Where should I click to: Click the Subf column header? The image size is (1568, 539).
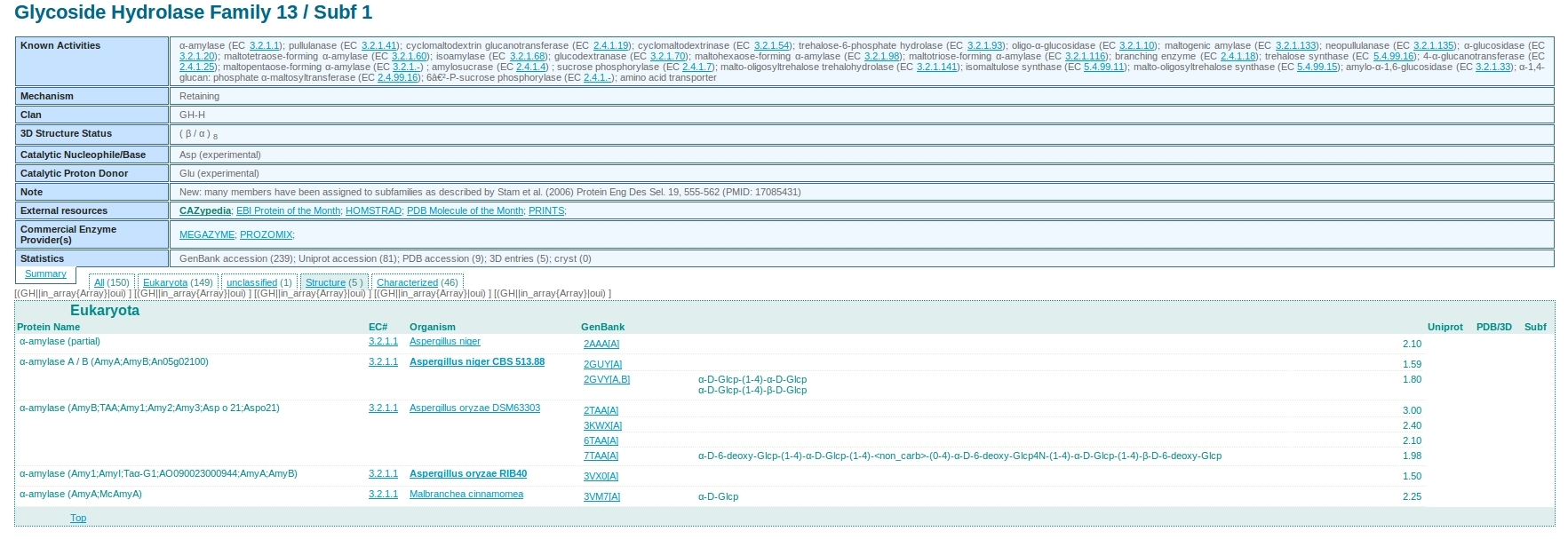point(1535,327)
